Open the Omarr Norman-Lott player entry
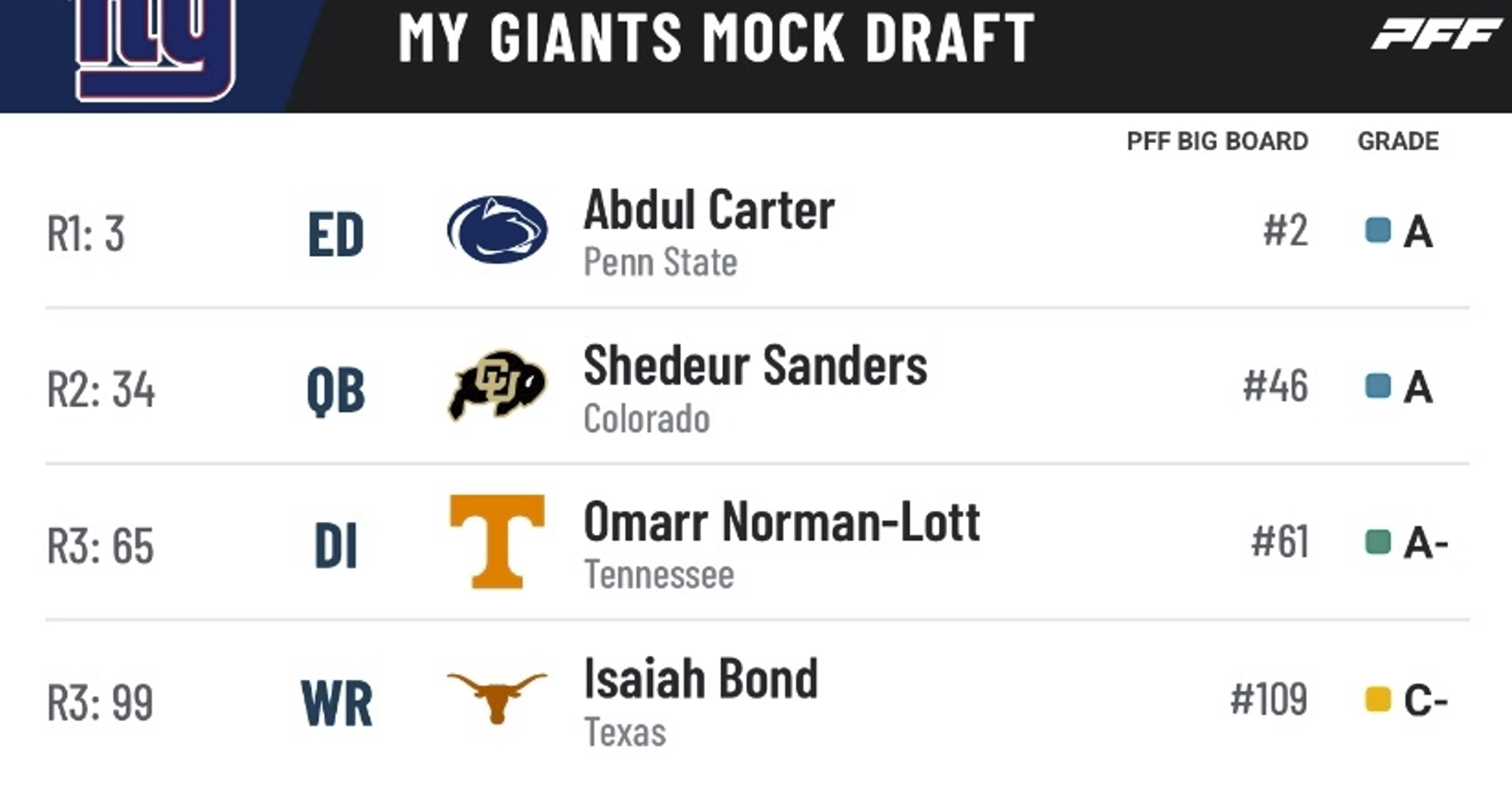This screenshot has height=795, width=1512. click(x=781, y=522)
